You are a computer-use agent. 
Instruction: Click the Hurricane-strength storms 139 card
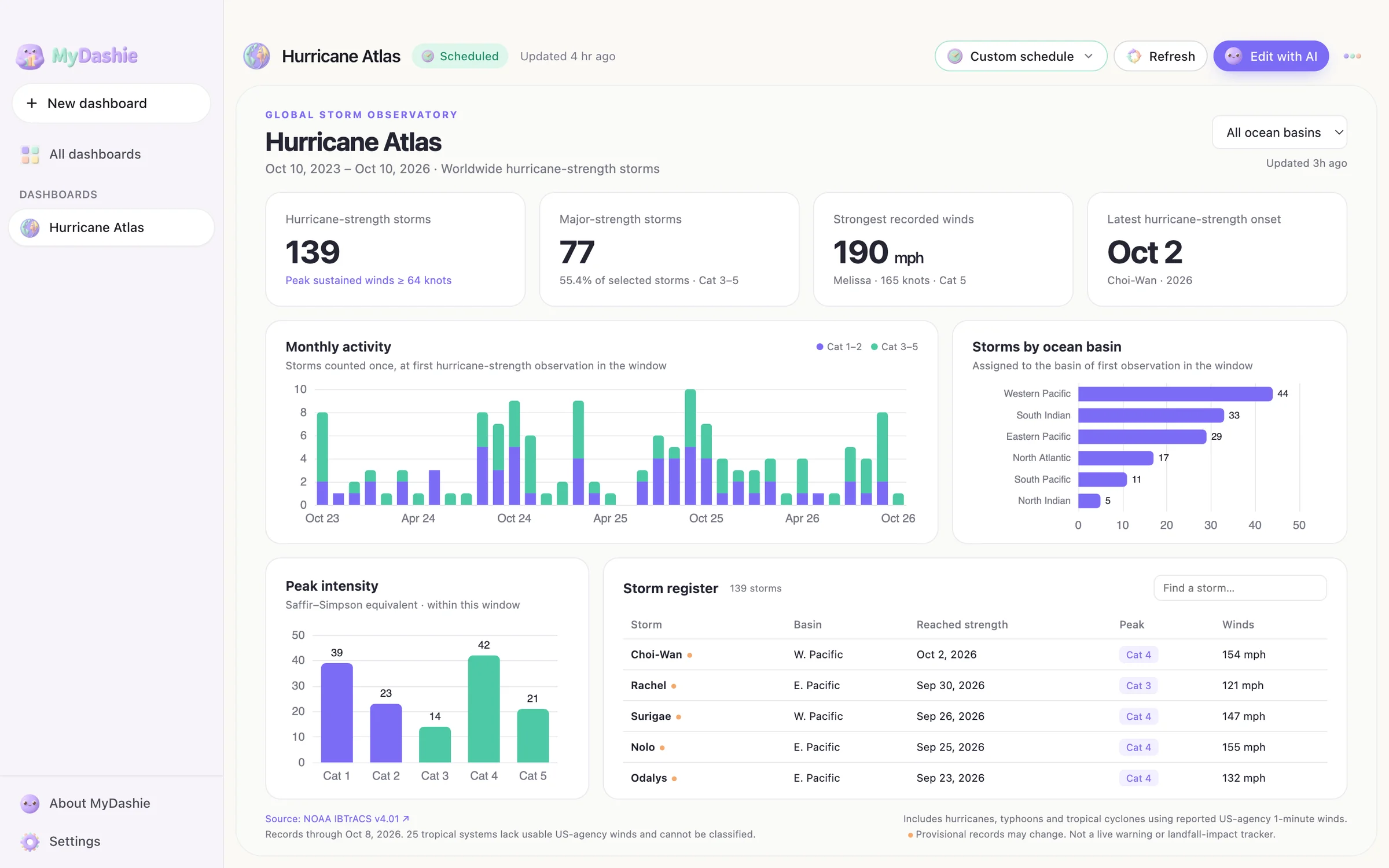[x=395, y=249]
